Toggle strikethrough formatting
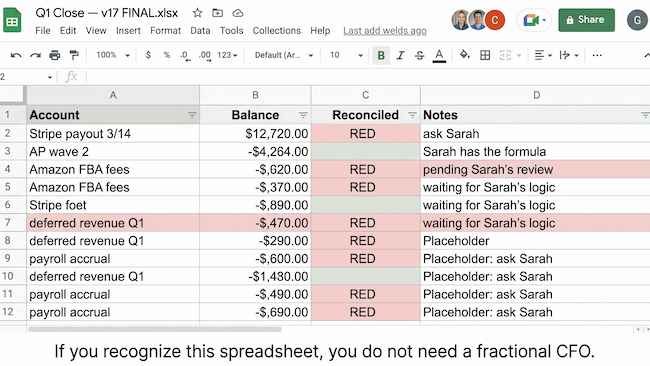Screen dimensions: 650x366 [x=419, y=55]
